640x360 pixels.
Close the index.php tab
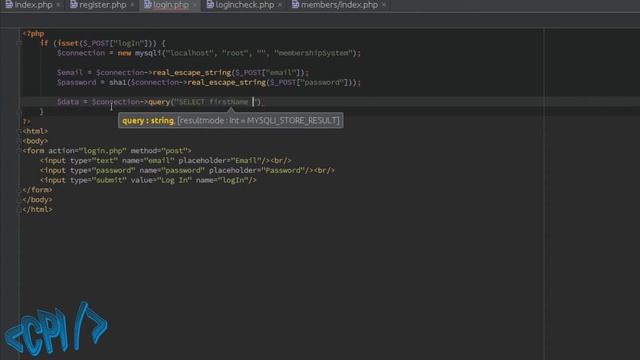click(58, 5)
